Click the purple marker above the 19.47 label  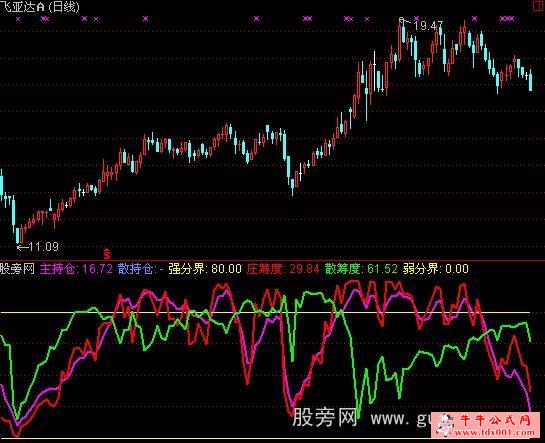[417, 18]
